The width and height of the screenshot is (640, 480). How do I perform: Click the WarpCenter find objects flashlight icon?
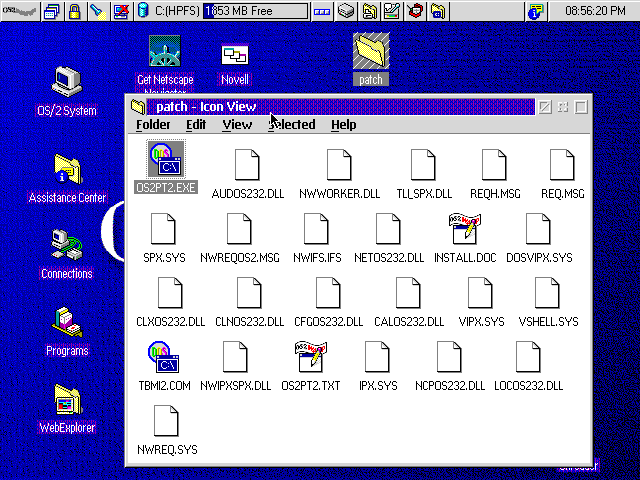pyautogui.click(x=98, y=11)
